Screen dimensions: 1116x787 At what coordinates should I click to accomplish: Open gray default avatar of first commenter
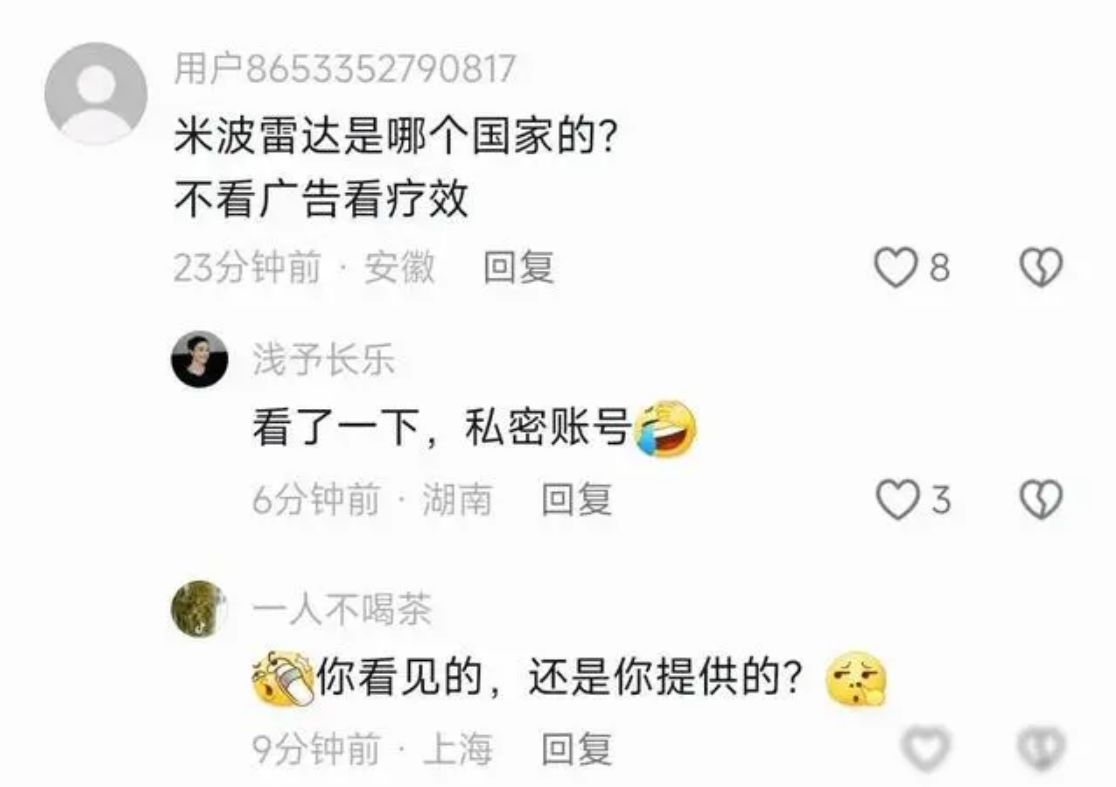tap(96, 94)
